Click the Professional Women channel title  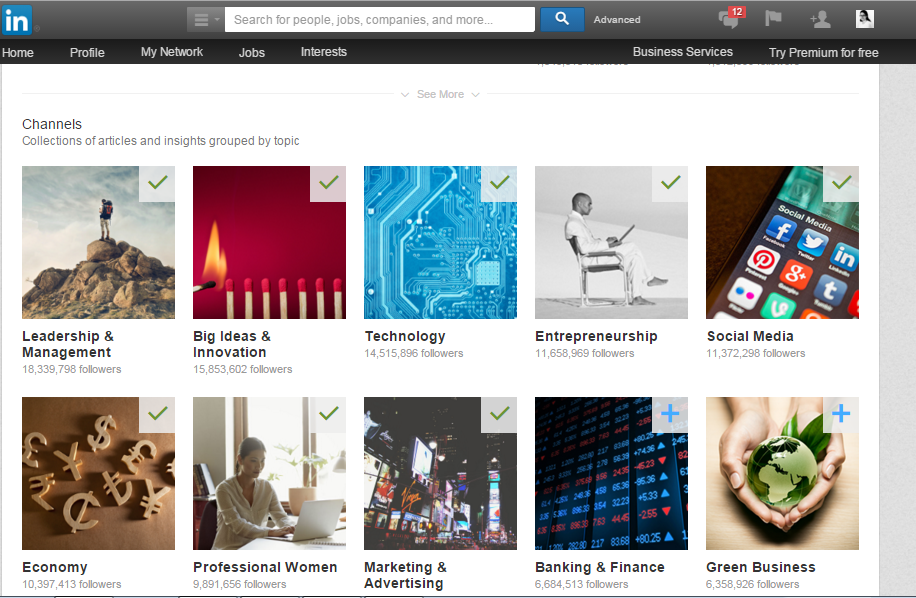pos(265,568)
